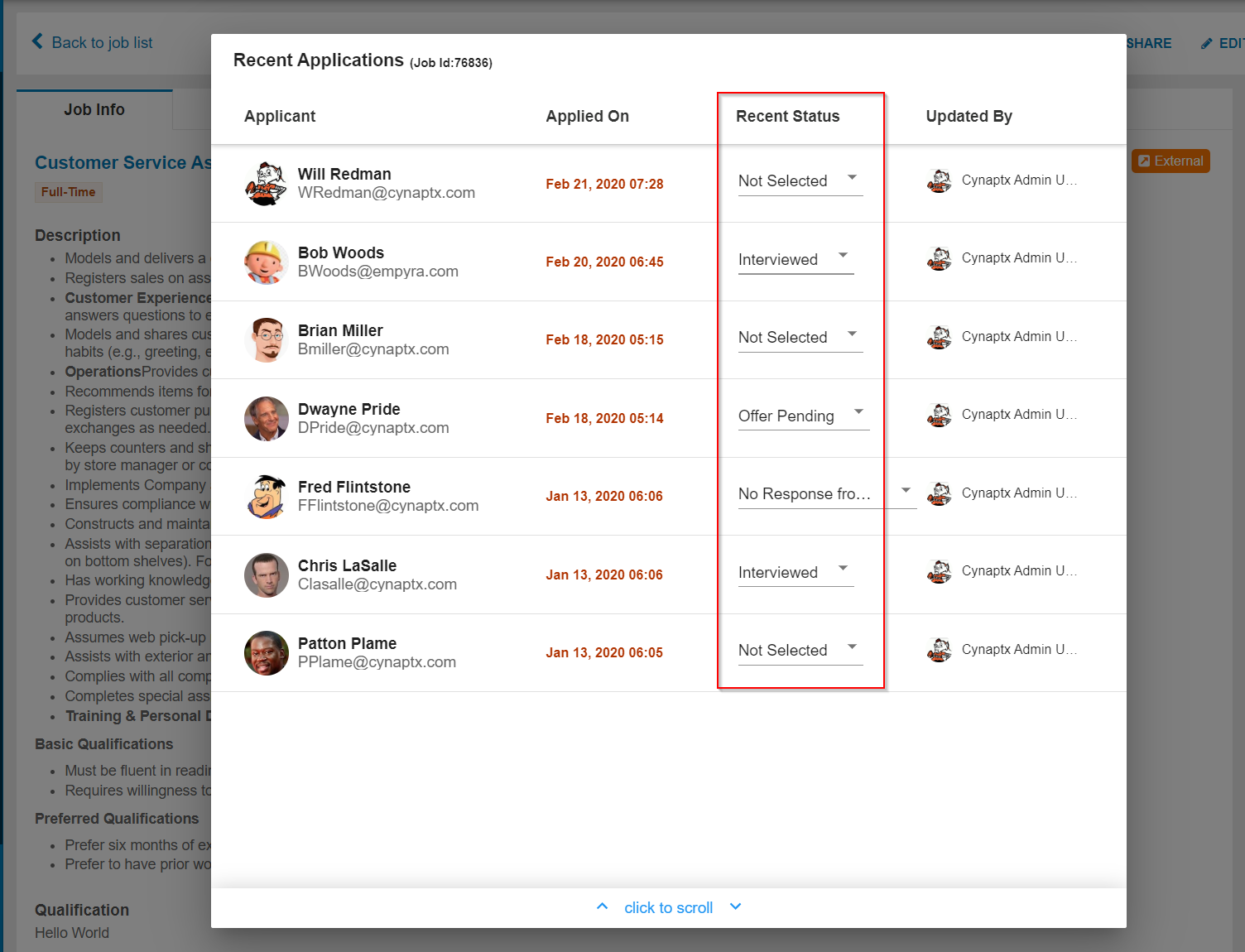Click Patton Plame's profile photo
This screenshot has width=1245, height=952.
click(266, 653)
